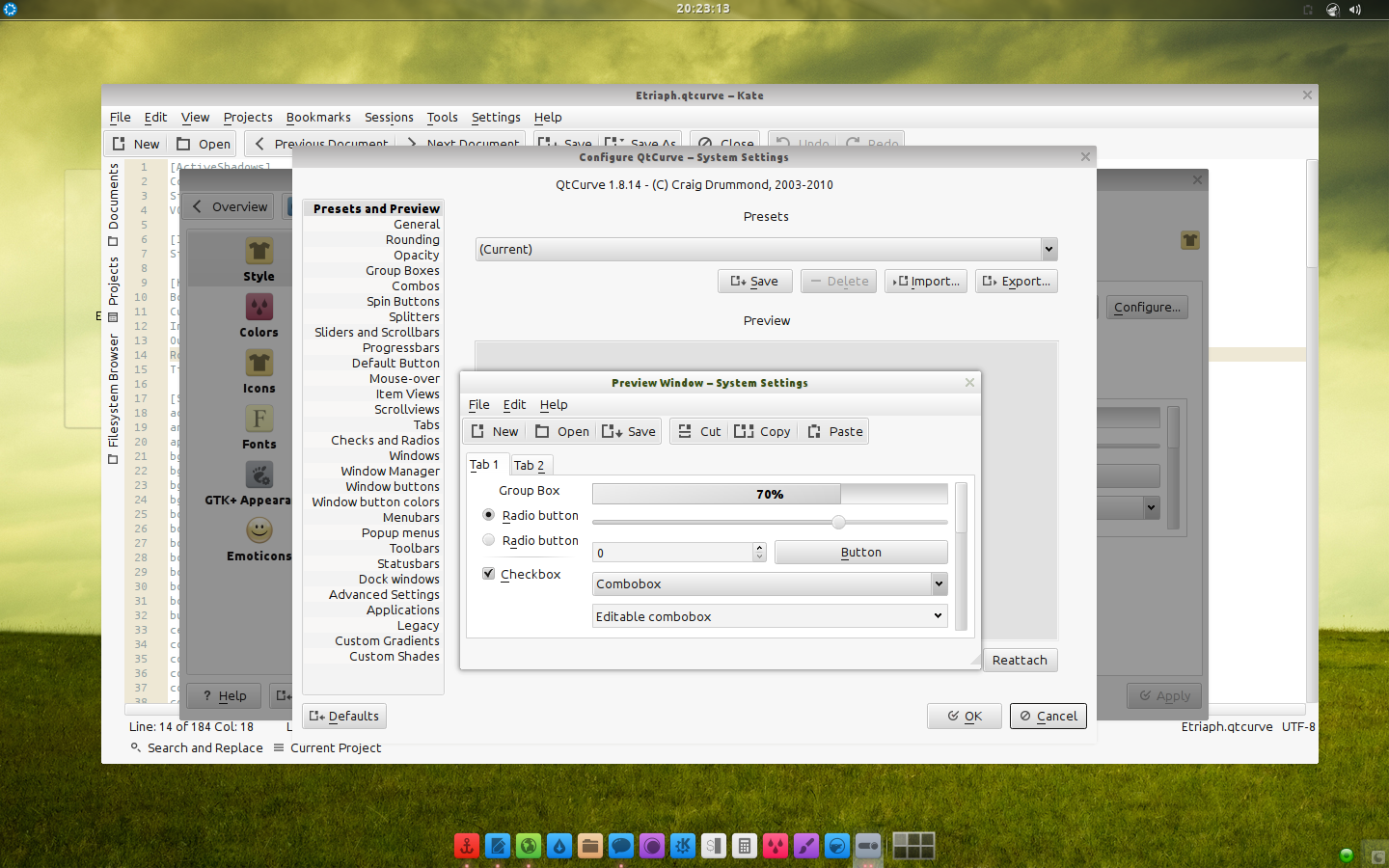Click OK button in QtCurve dialog
The width and height of the screenshot is (1389, 868).
(965, 716)
